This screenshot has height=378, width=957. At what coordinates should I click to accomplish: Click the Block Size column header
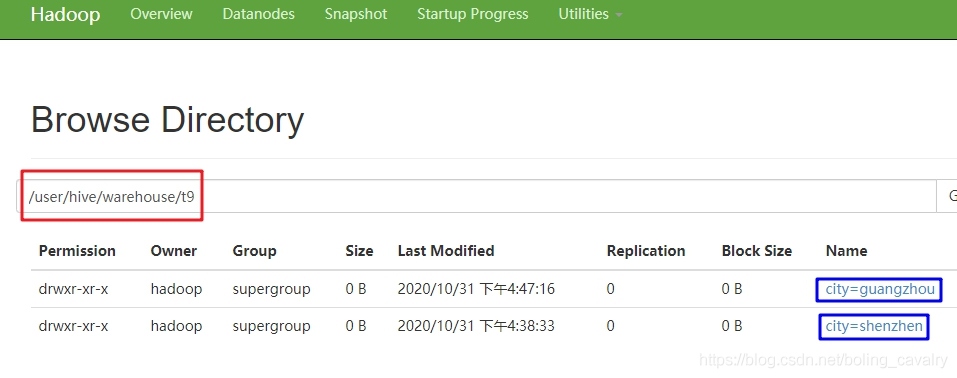point(757,251)
